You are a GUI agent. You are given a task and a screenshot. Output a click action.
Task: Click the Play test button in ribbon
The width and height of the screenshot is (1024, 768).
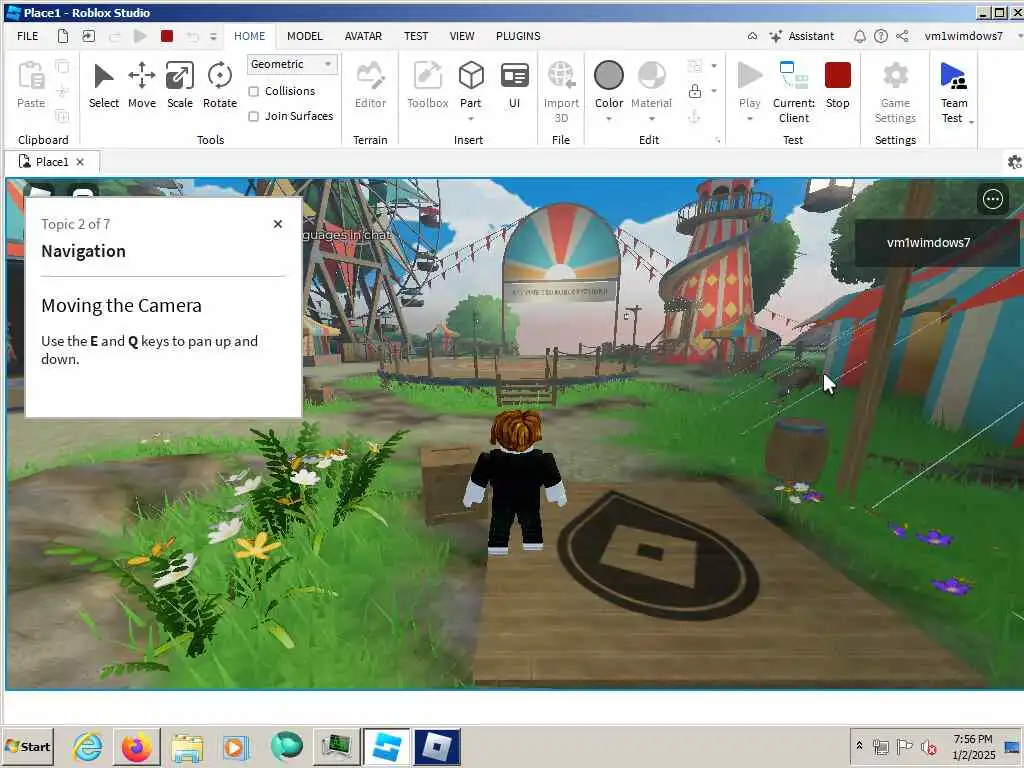[749, 76]
